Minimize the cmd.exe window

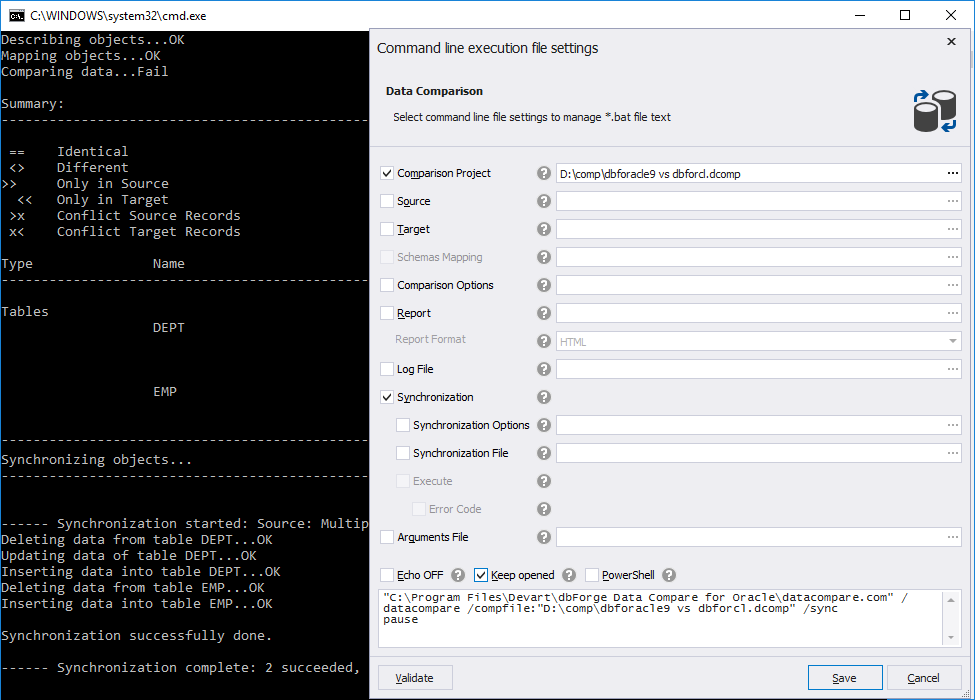[860, 16]
